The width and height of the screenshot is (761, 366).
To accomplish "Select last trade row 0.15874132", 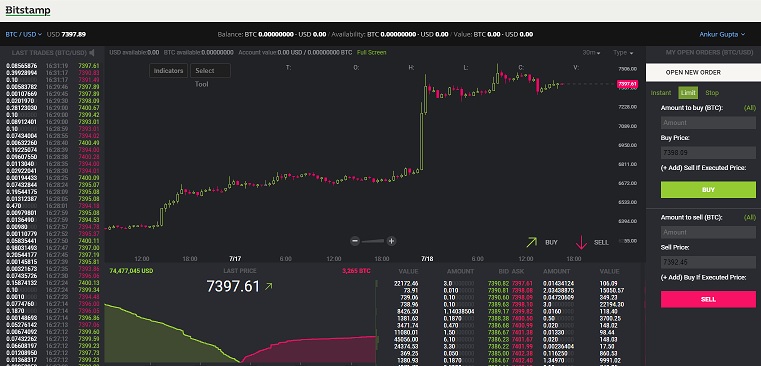I will click(52, 283).
